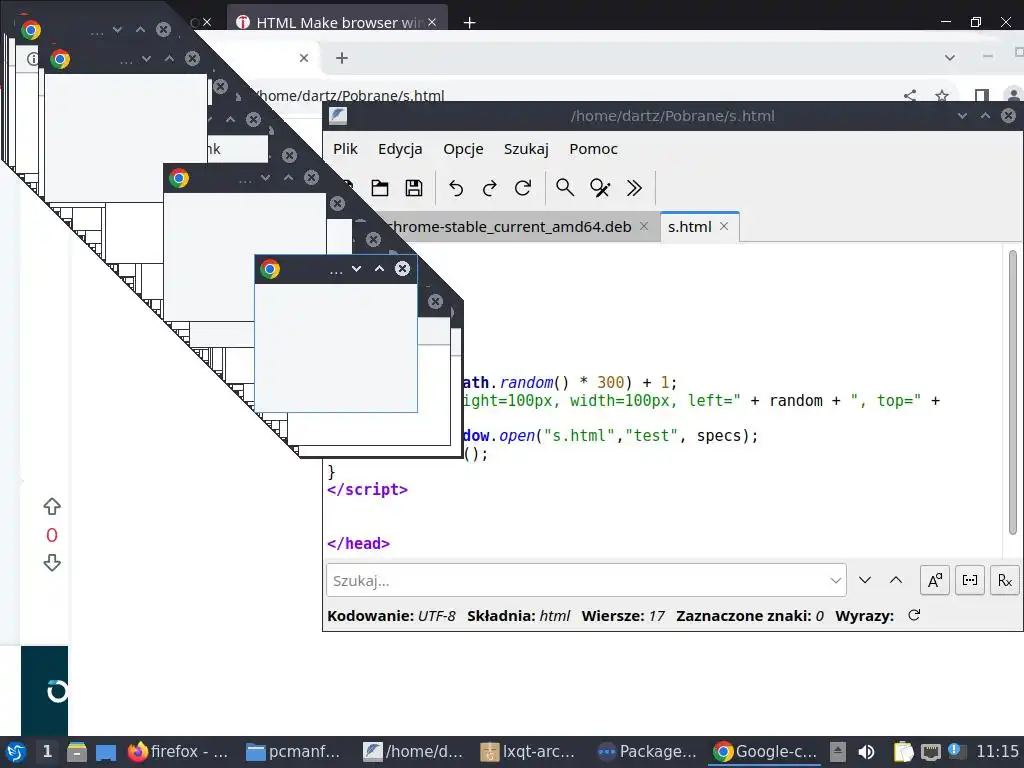Image resolution: width=1024 pixels, height=768 pixels.
Task: Find next match with down chevron
Action: (865, 580)
